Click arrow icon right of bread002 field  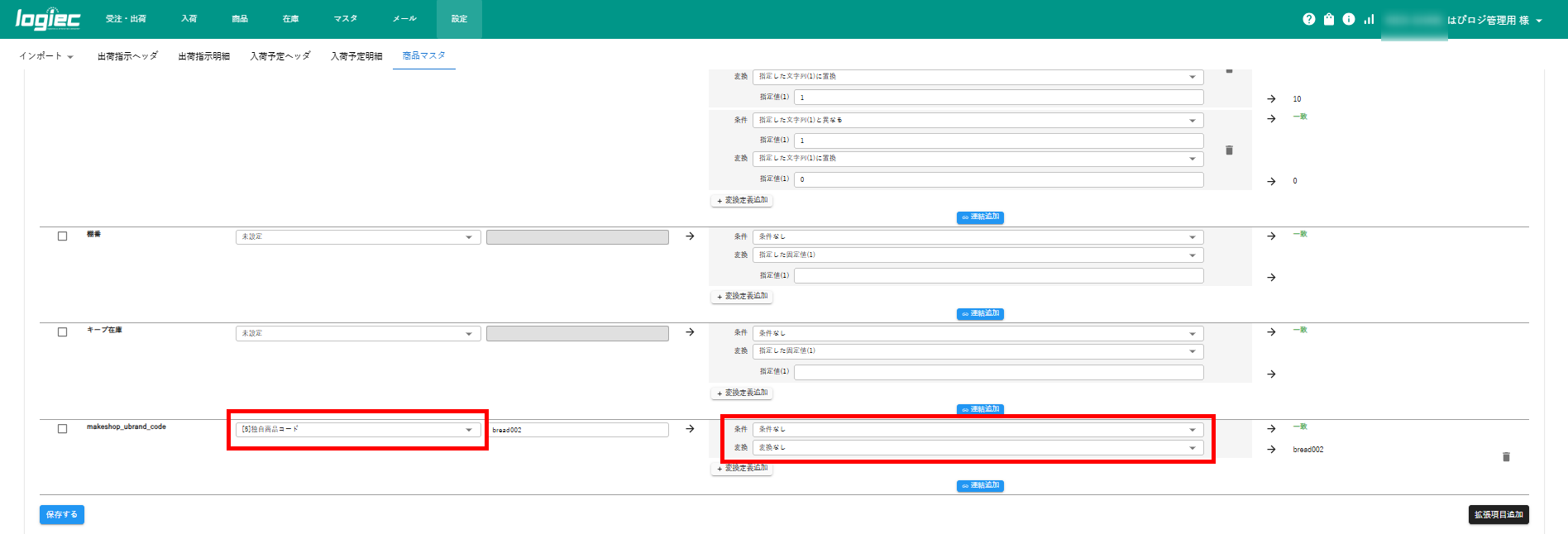(x=690, y=429)
